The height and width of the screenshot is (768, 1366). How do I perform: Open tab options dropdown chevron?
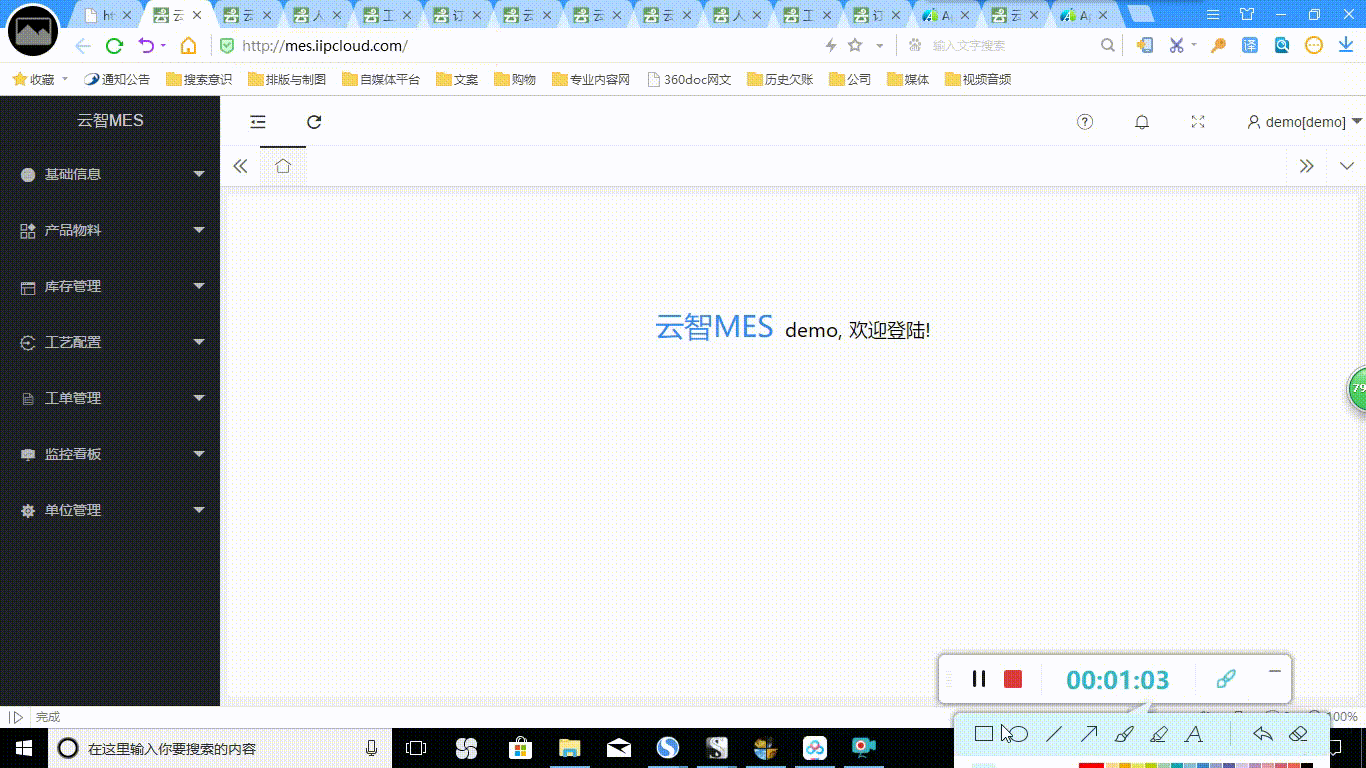tap(1346, 166)
